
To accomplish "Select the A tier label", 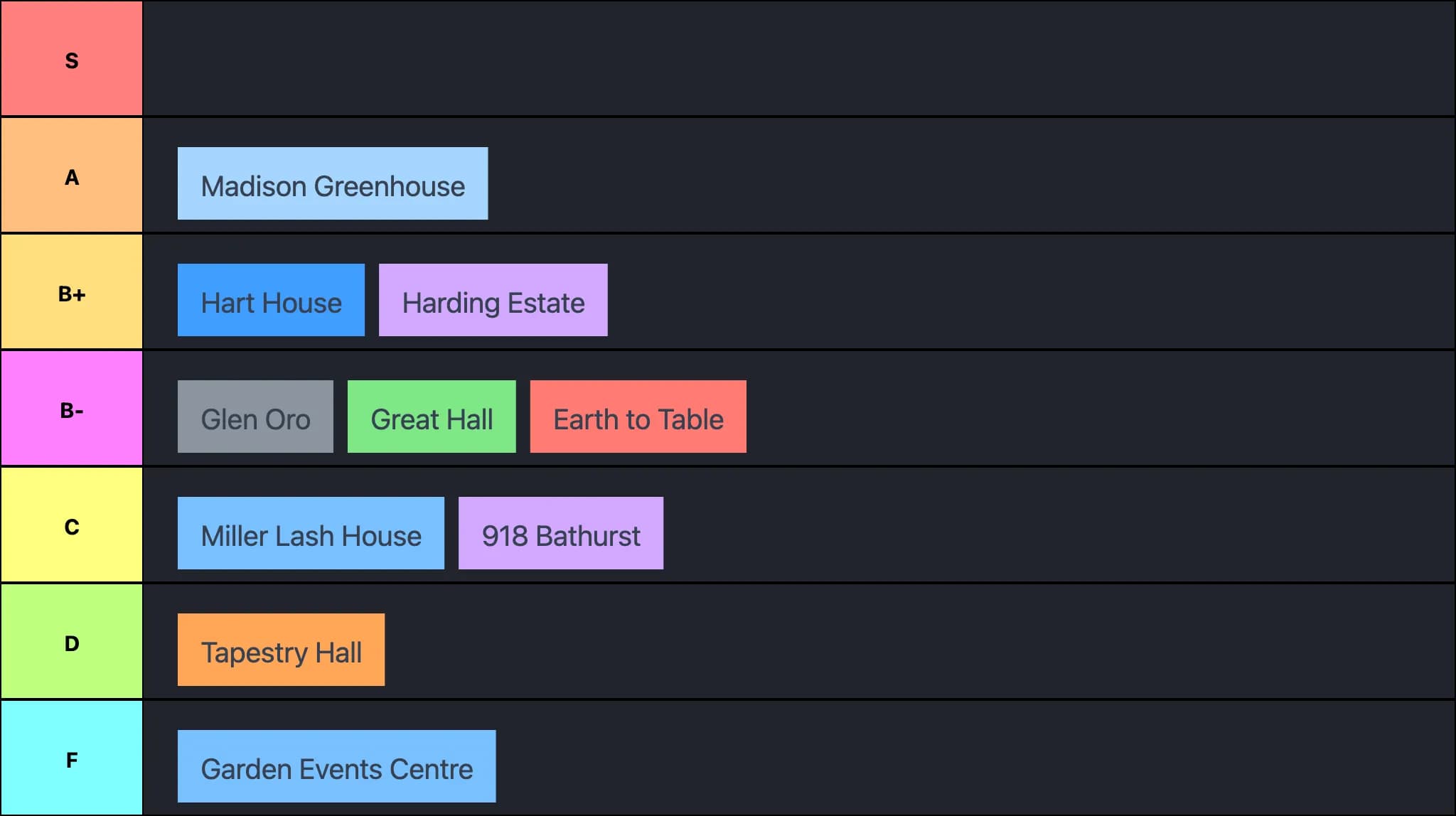I will point(71,176).
